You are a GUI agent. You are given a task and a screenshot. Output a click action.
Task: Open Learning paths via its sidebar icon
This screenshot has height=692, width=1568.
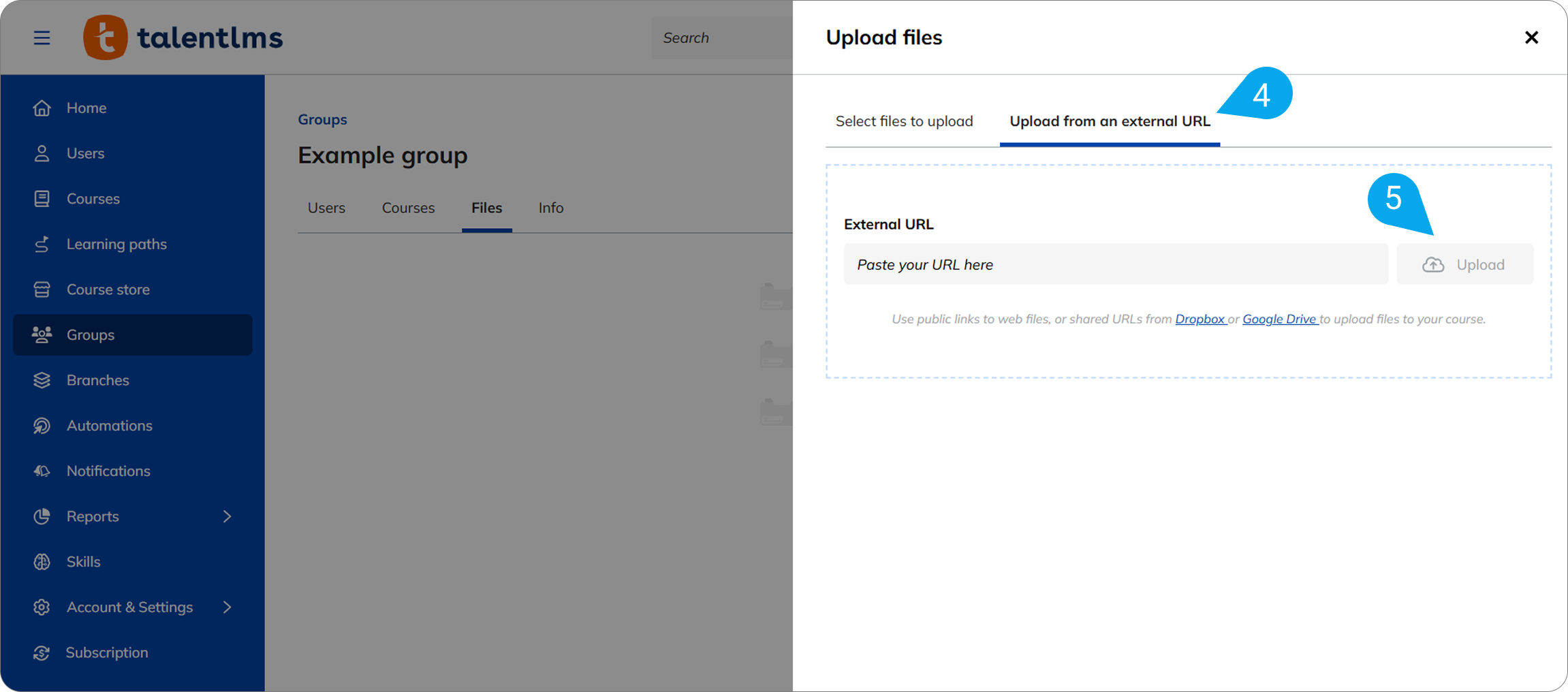pyautogui.click(x=42, y=244)
